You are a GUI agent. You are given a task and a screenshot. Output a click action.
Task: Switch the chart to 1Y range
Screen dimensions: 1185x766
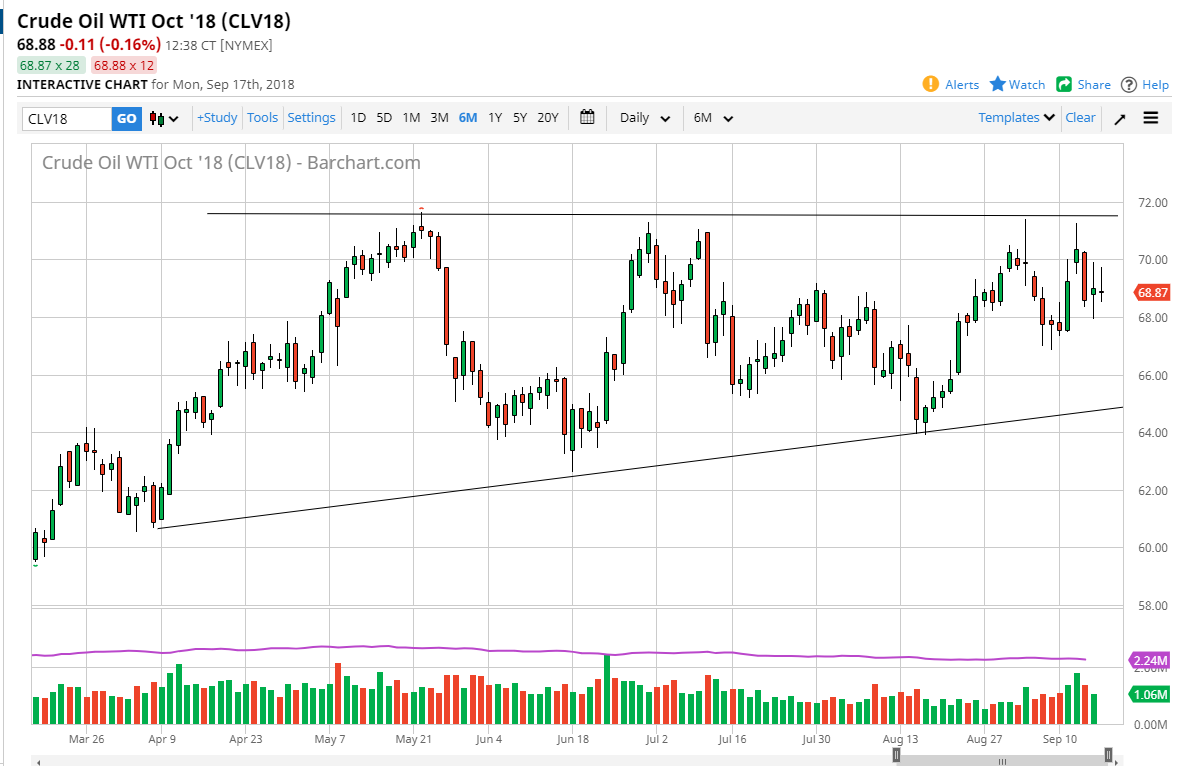tap(494, 118)
